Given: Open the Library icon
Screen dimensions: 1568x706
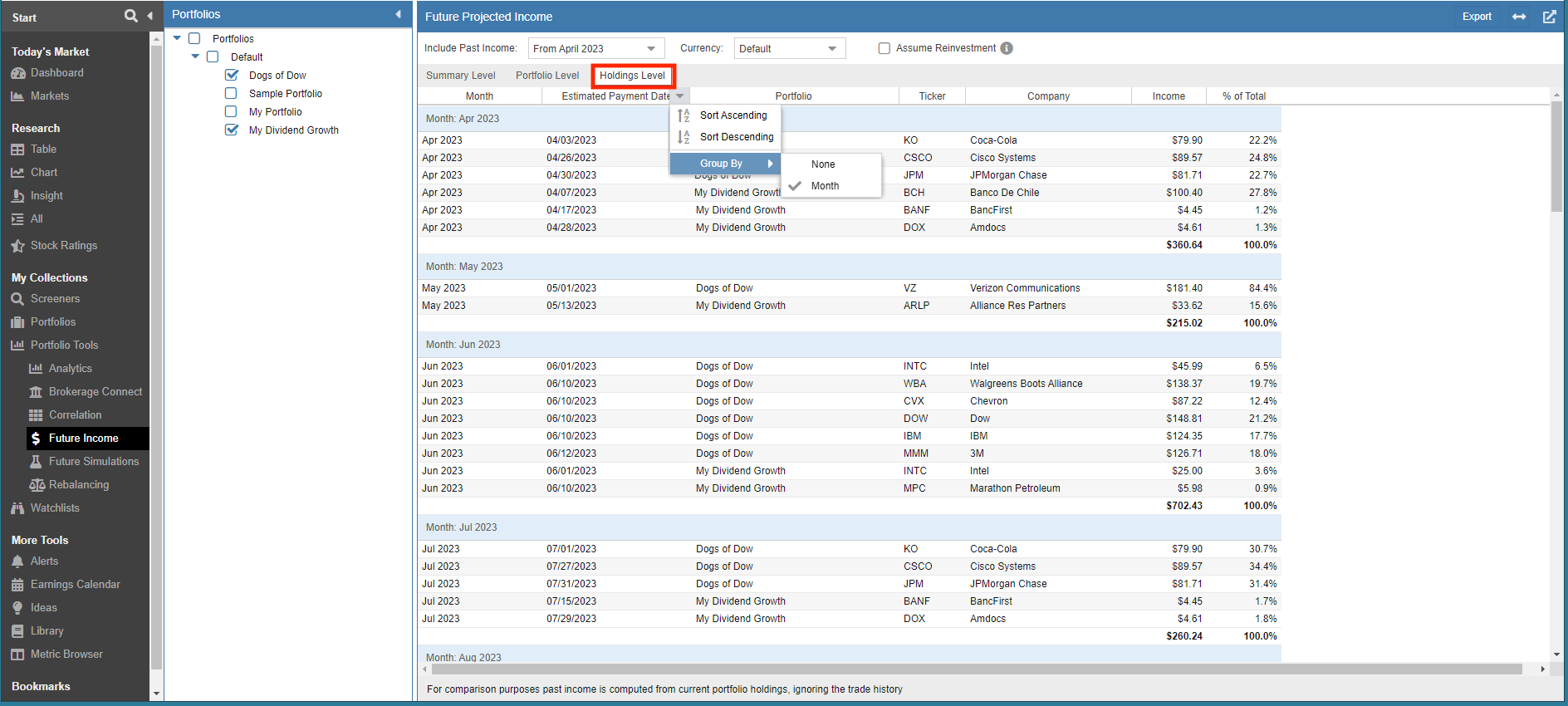Looking at the screenshot, I should [17, 631].
